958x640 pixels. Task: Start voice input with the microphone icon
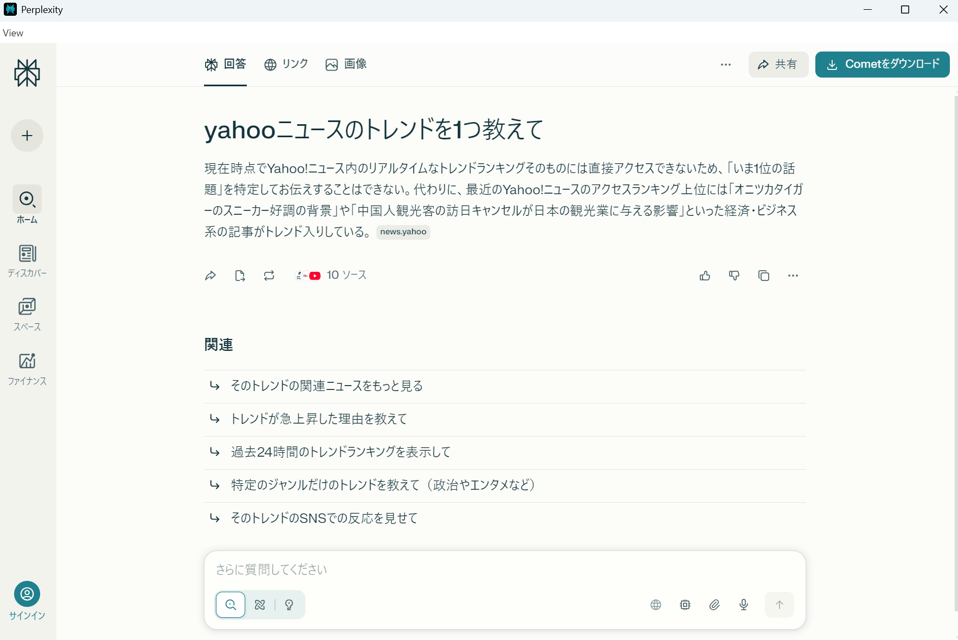point(743,605)
